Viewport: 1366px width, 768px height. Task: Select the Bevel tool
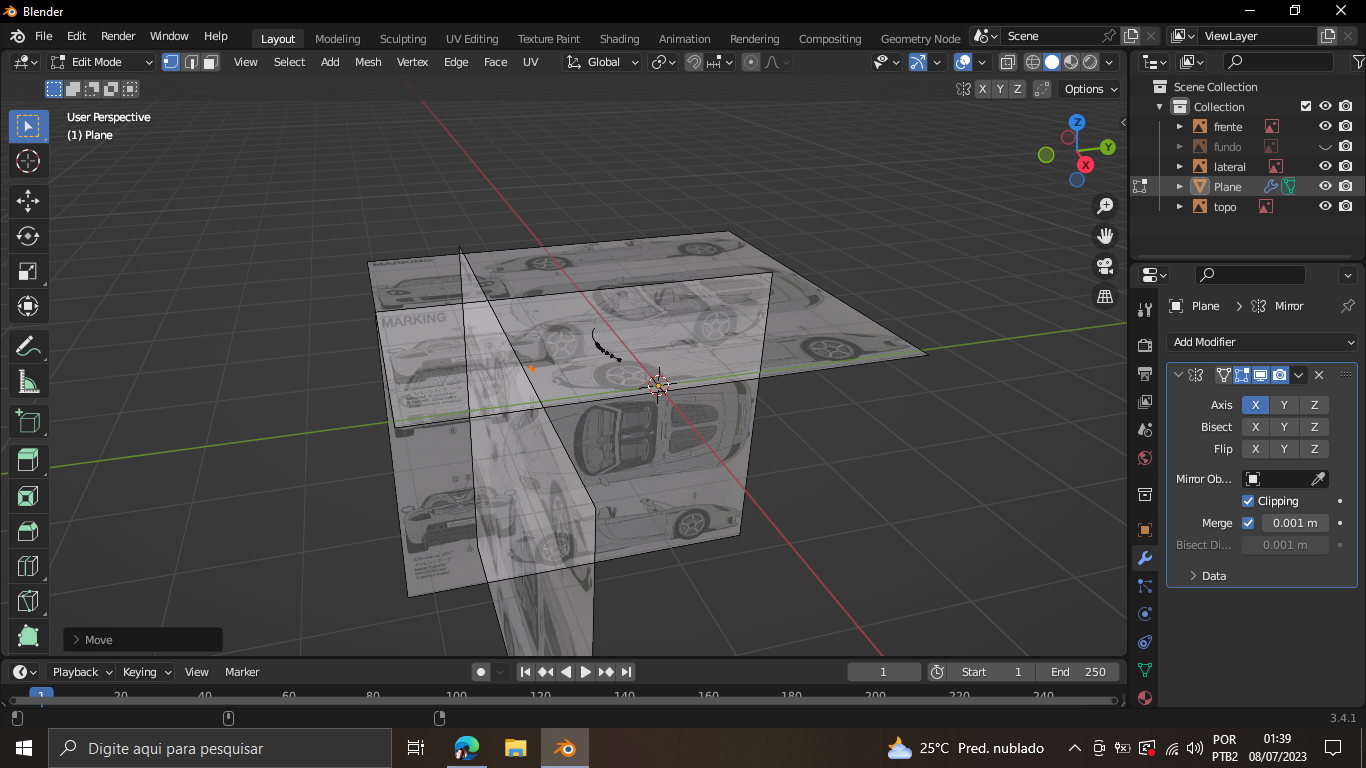[28, 531]
